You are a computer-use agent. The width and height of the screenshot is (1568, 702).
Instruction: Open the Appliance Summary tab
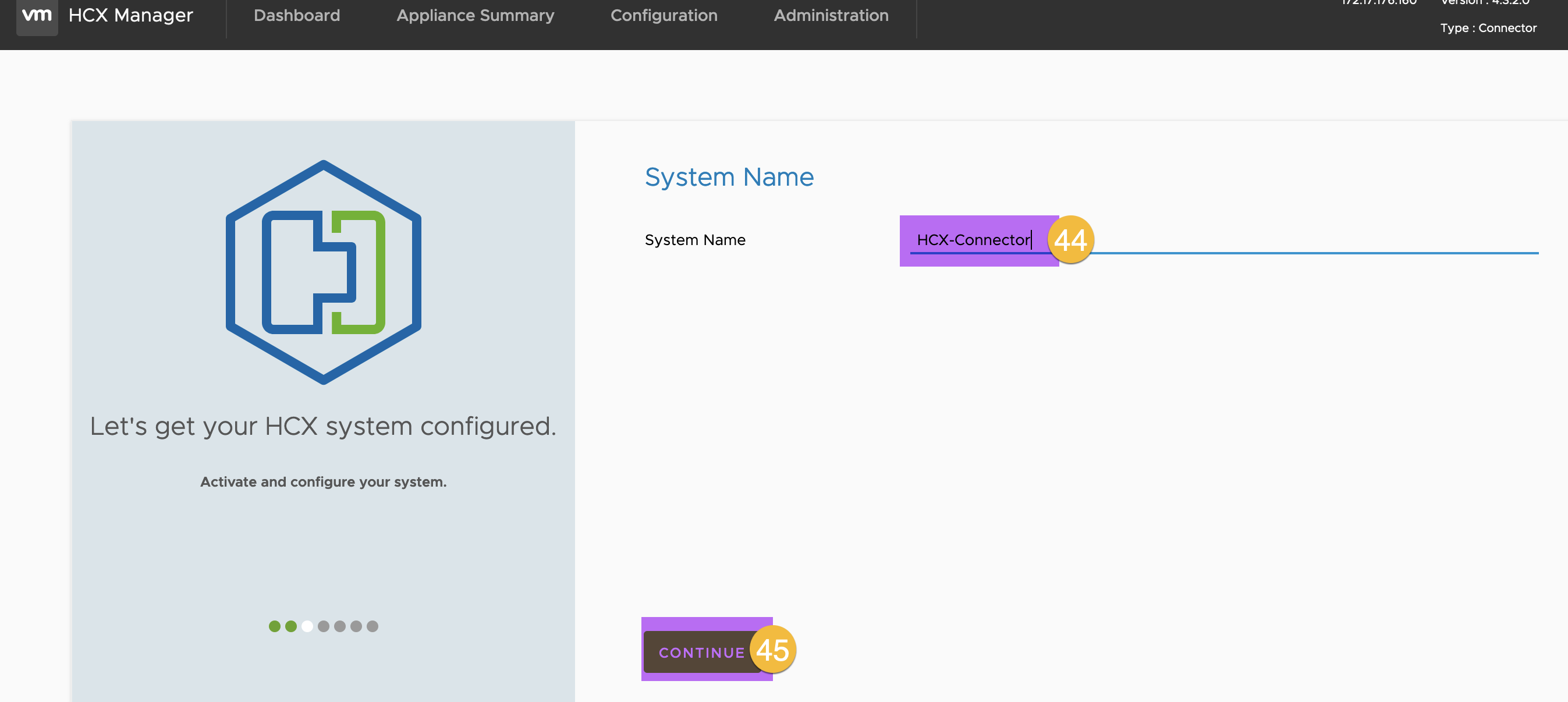pos(476,16)
